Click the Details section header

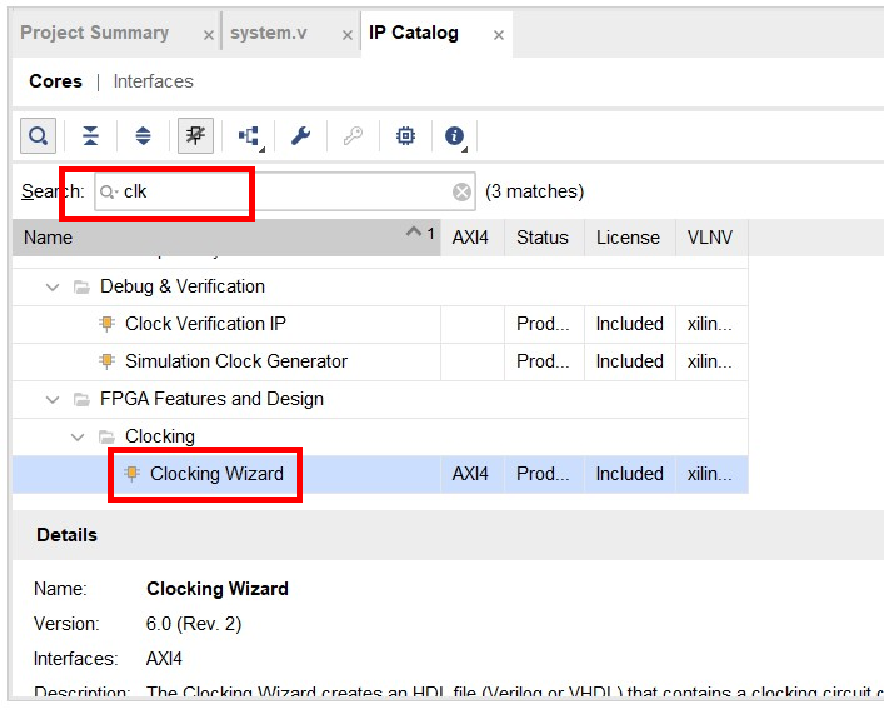67,535
